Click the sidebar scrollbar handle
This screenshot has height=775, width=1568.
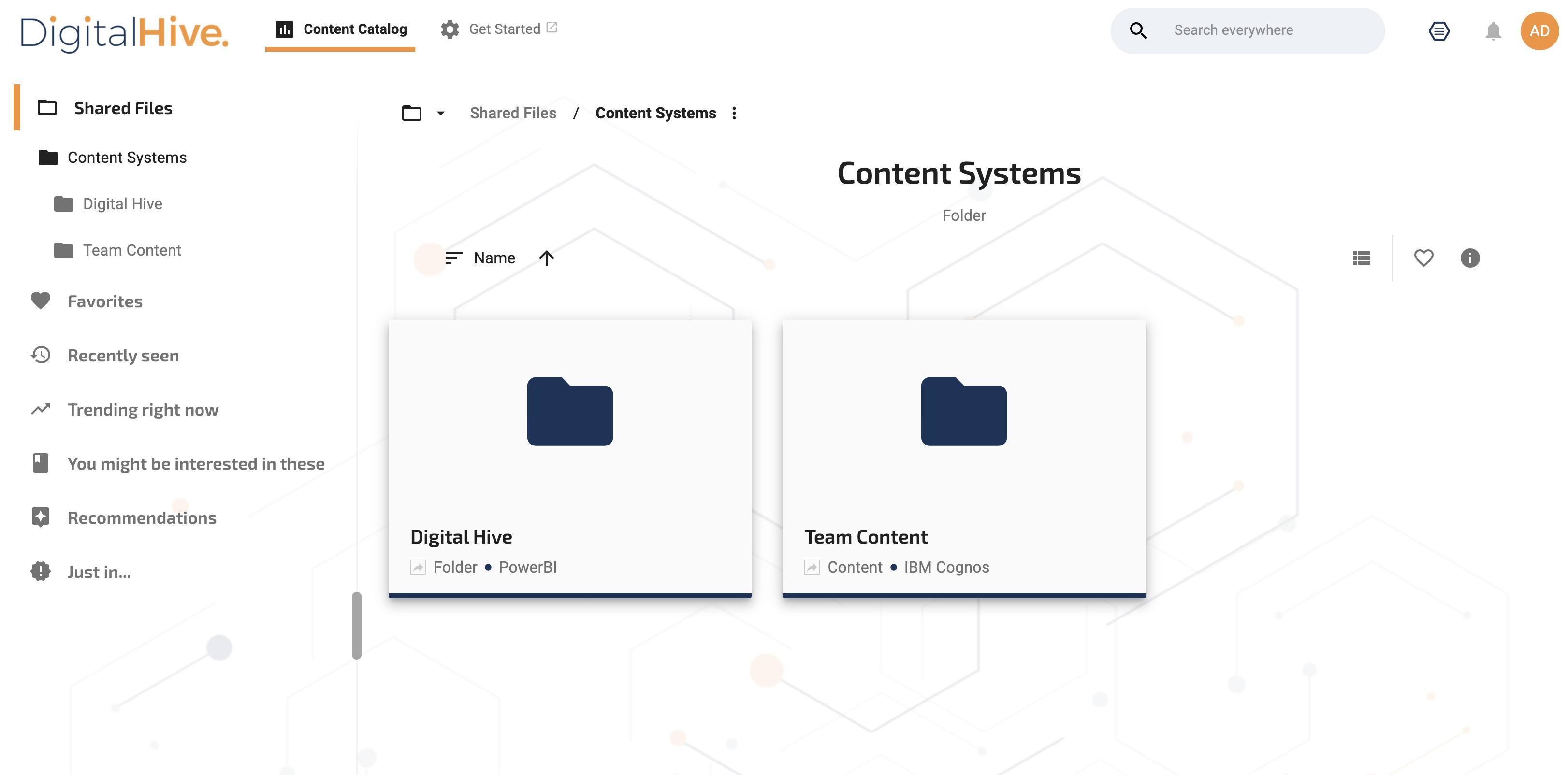pyautogui.click(x=357, y=625)
